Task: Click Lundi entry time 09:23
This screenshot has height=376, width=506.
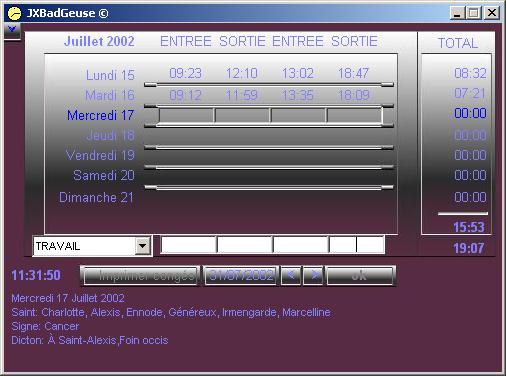Action: coord(186,73)
